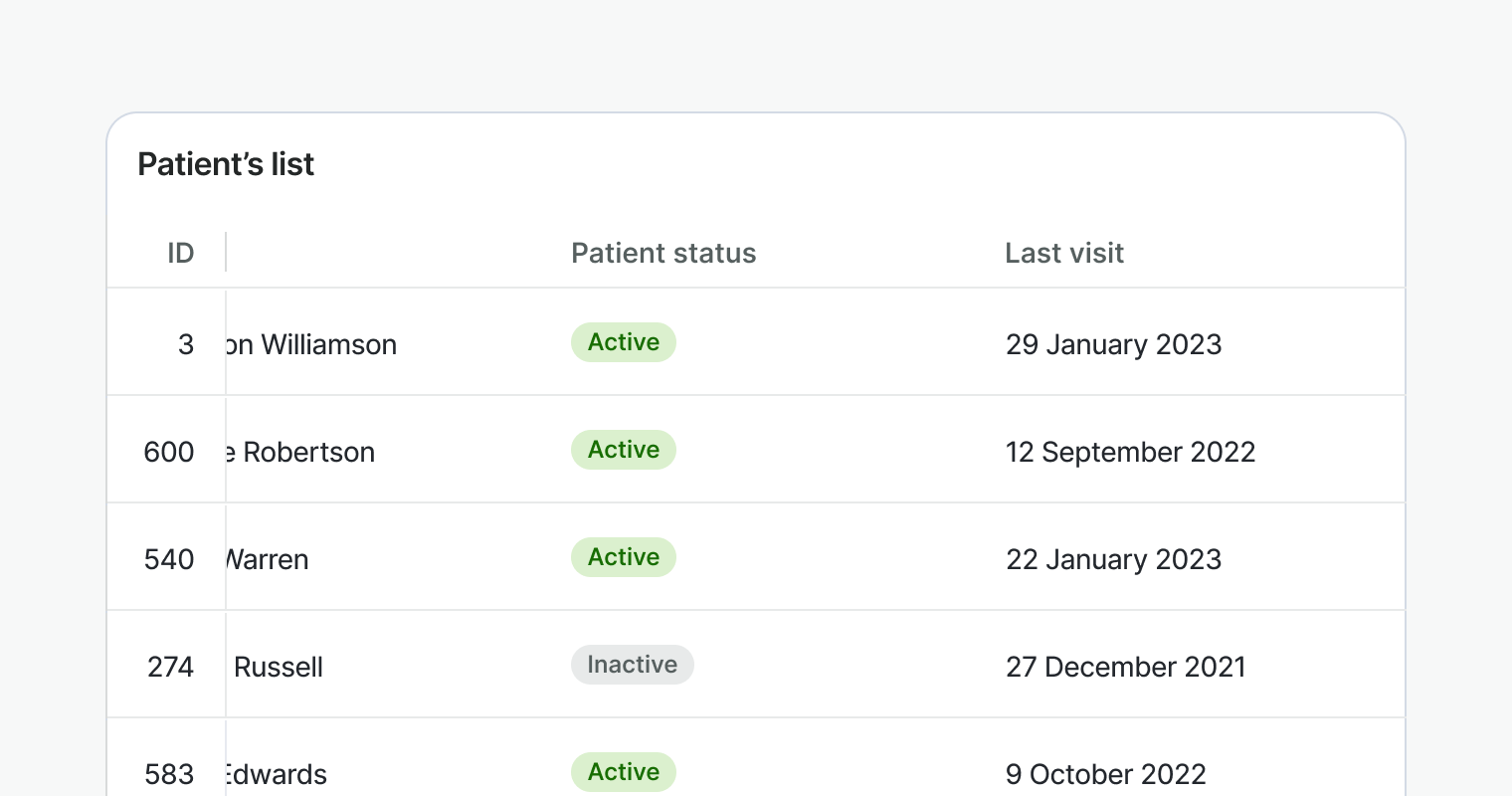The image size is (1512, 796).
Task: Select the 9 October 2022 visit date
Action: click(1106, 774)
